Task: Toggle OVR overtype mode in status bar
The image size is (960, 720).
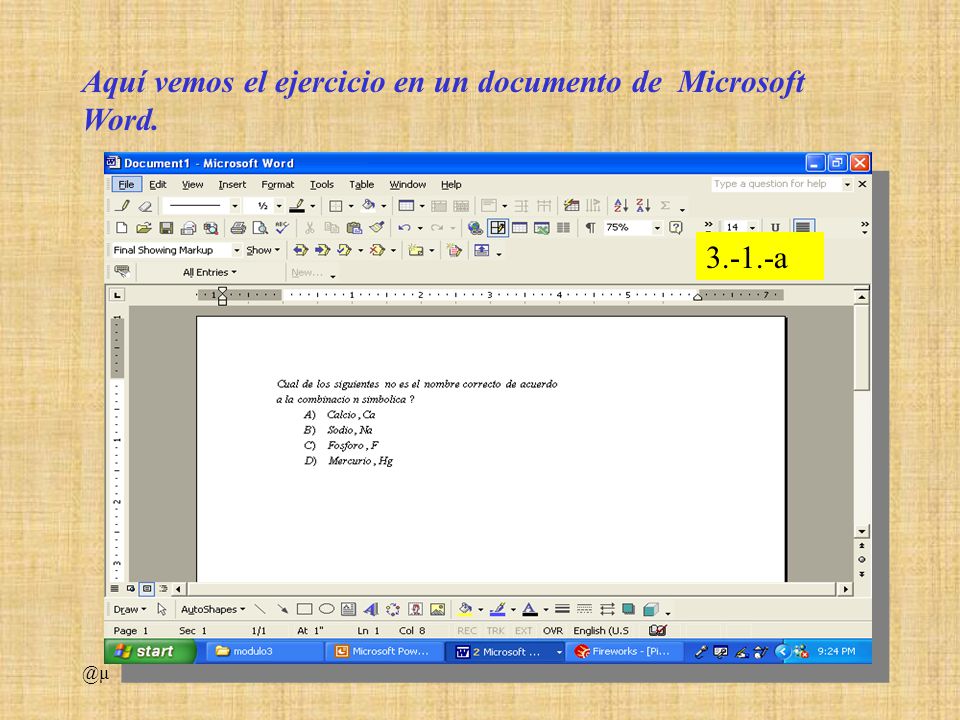Action: (x=552, y=631)
